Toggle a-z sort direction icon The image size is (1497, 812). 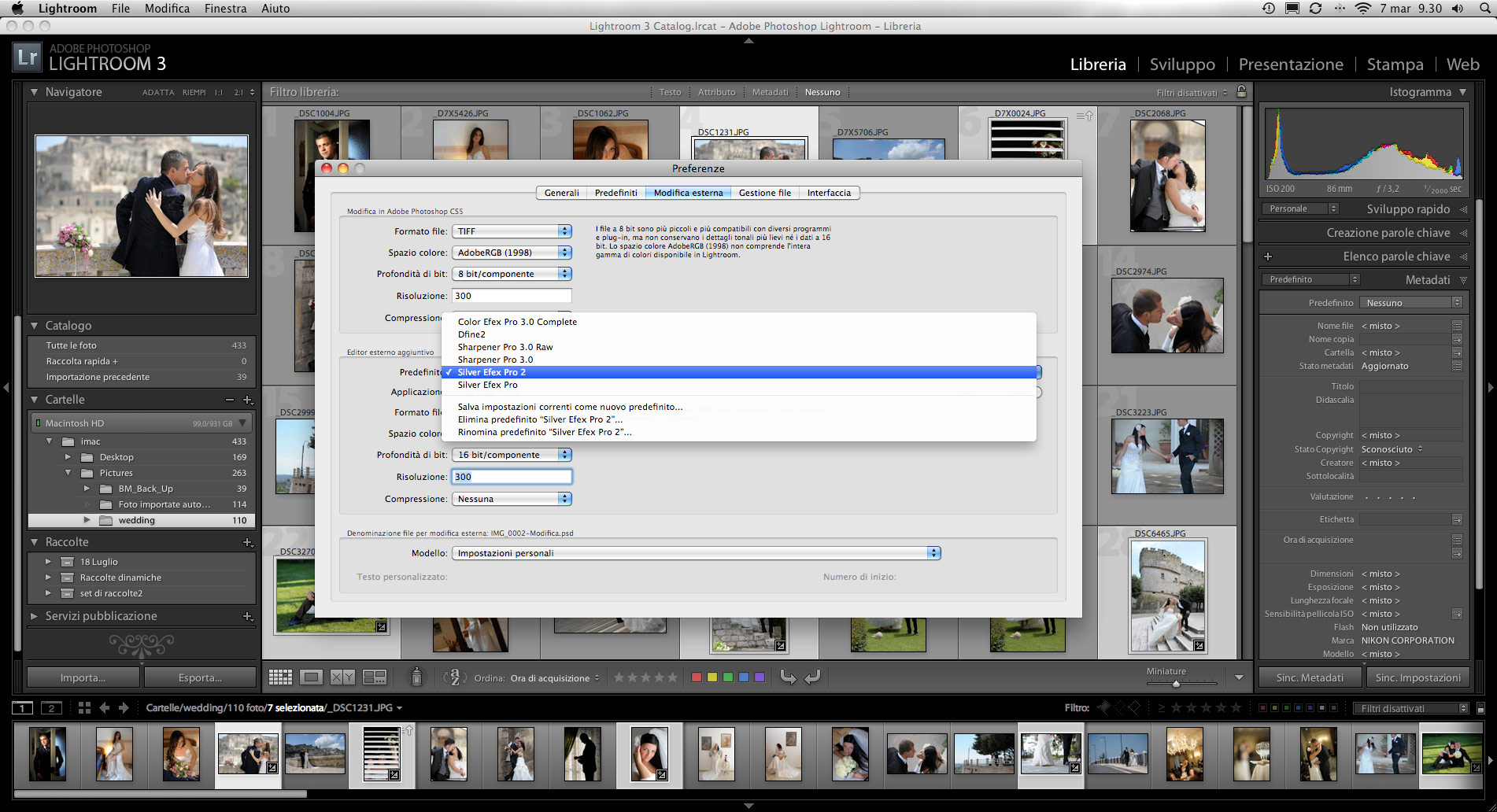[x=454, y=677]
